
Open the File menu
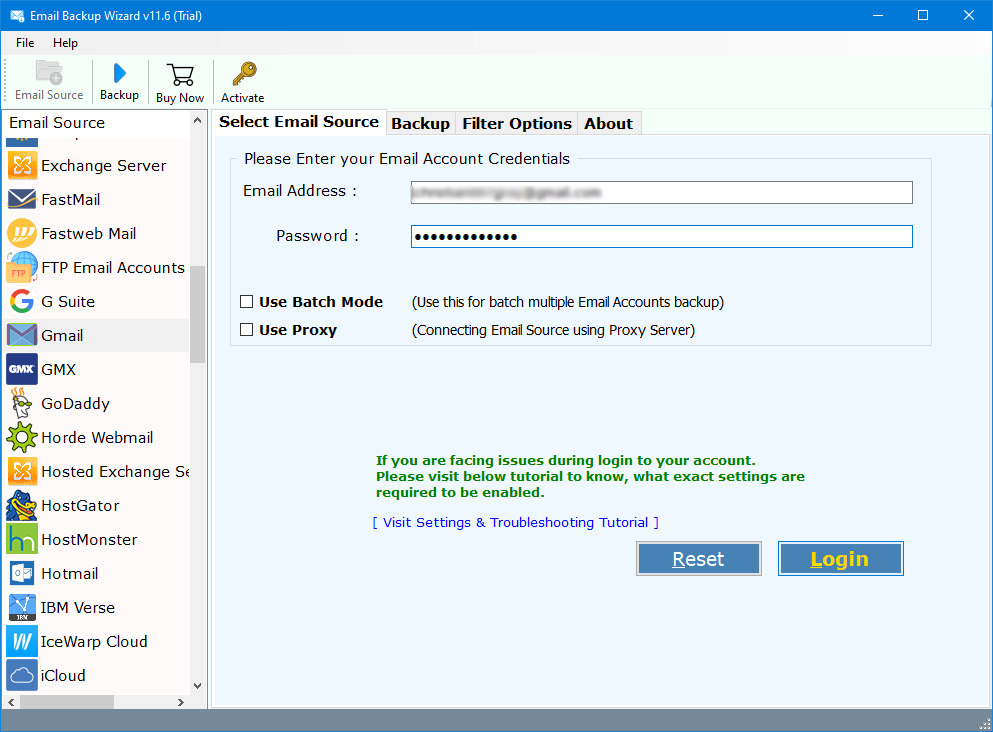coord(25,43)
